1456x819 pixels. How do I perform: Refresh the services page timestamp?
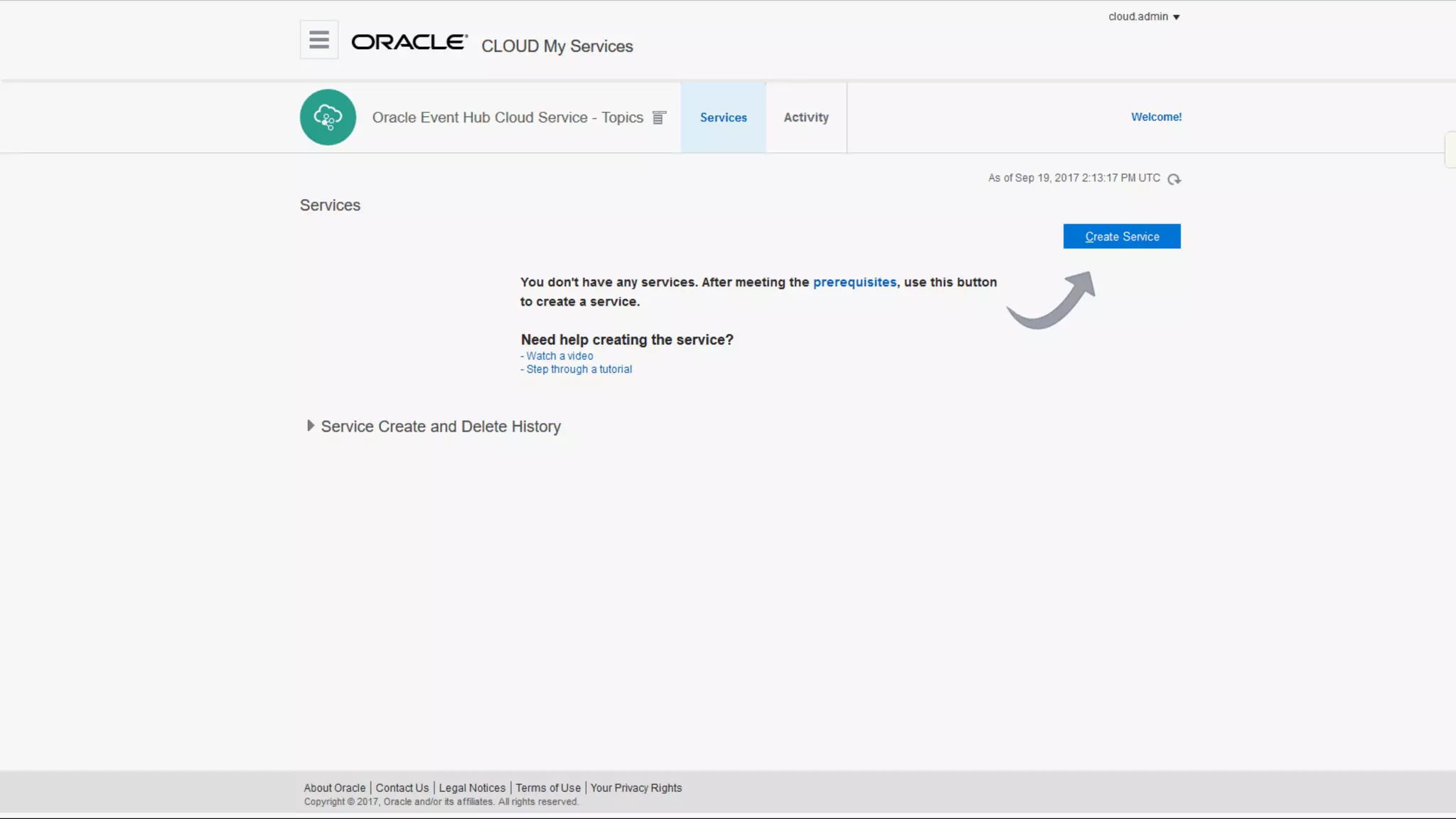point(1174,179)
